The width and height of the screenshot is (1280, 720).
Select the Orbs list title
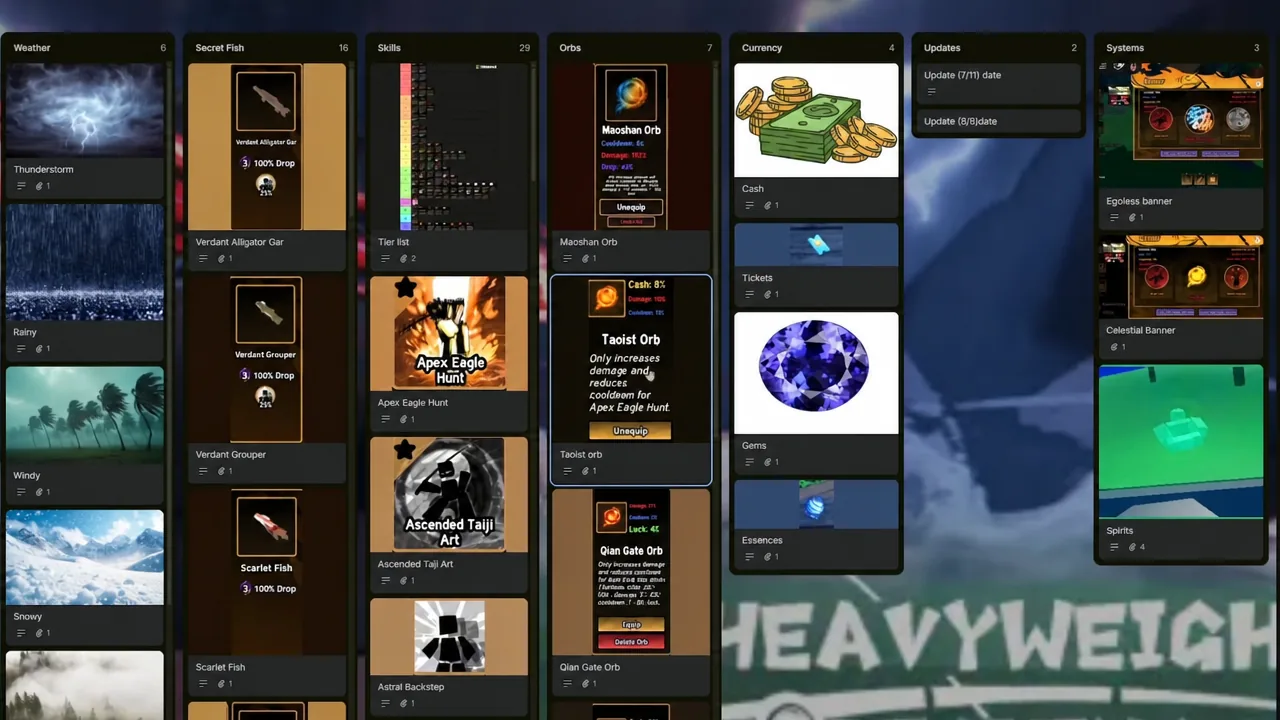coord(570,48)
